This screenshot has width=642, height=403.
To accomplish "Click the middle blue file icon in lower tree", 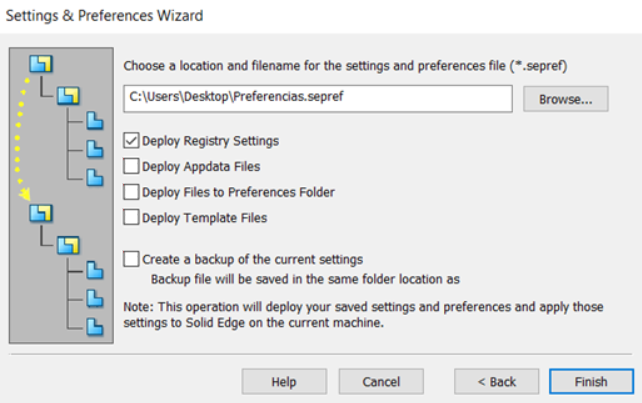I will point(95,299).
